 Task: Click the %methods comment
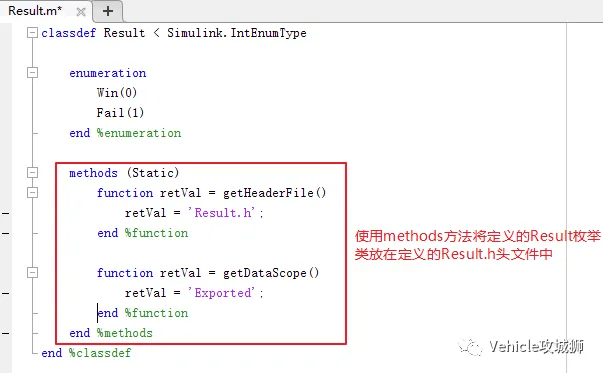point(125,333)
